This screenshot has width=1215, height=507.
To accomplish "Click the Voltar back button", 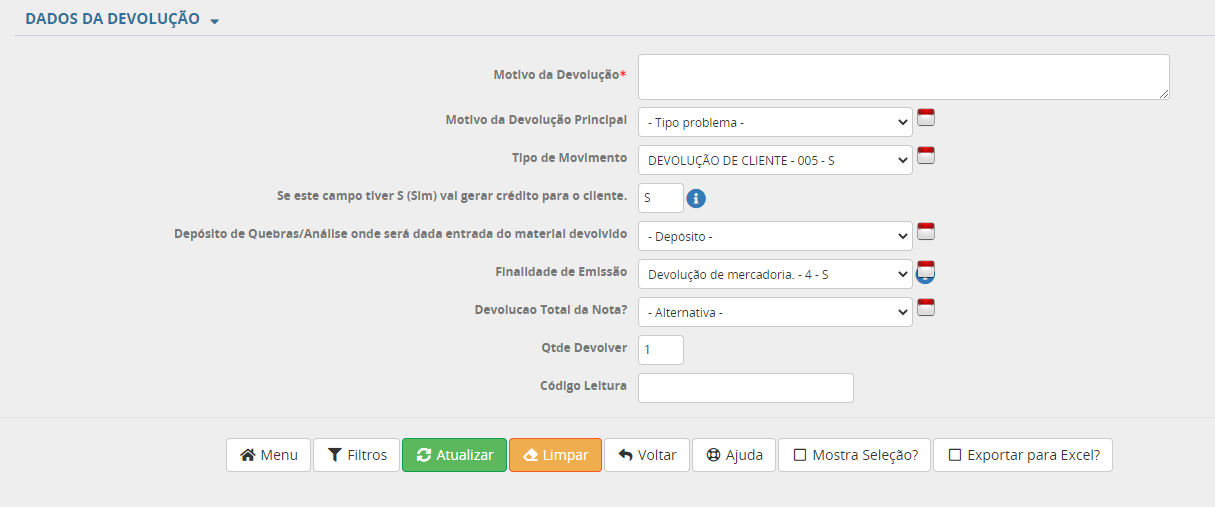I will tap(647, 455).
